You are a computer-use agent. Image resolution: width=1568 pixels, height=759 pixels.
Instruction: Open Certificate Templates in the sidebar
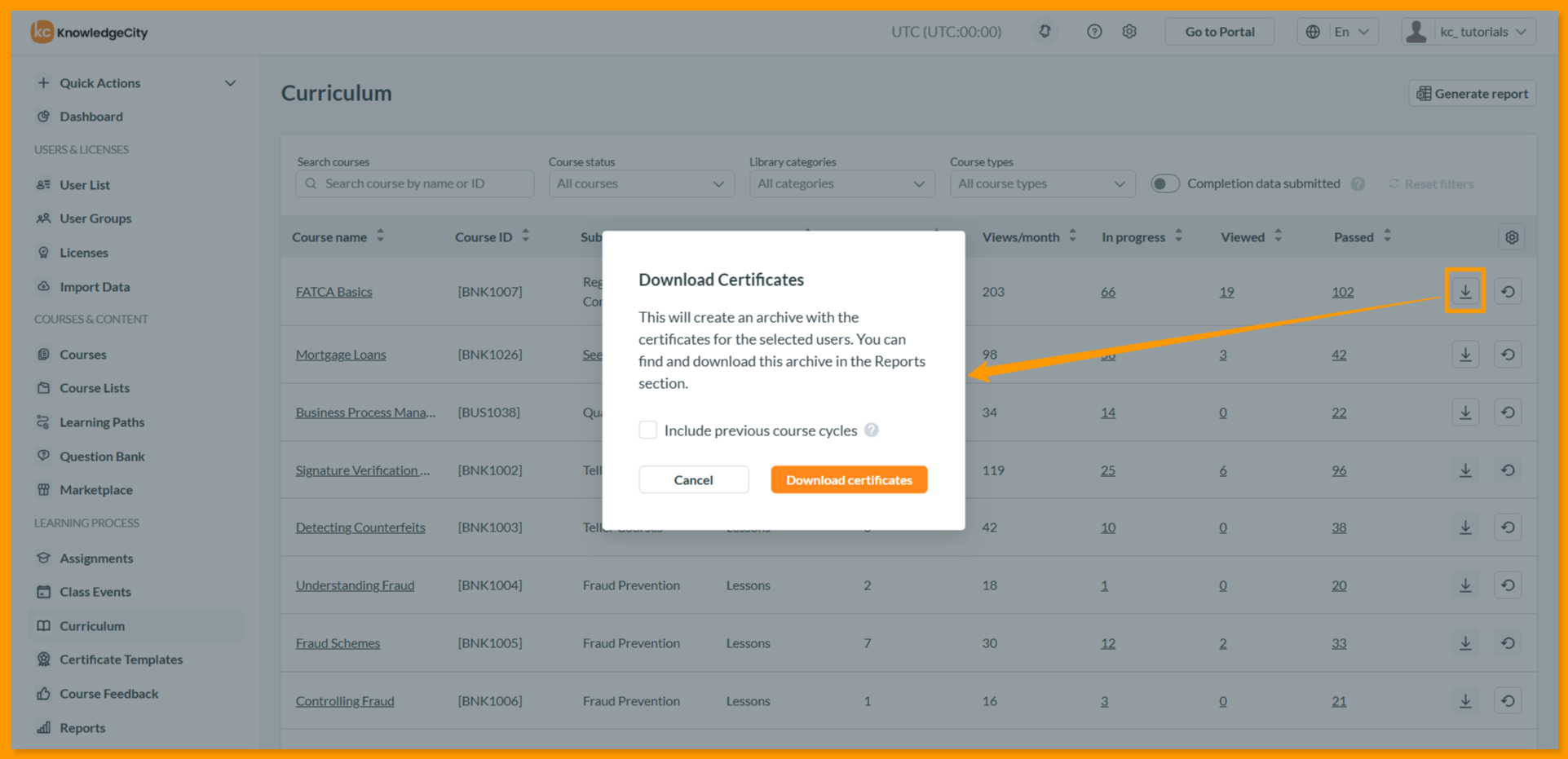click(121, 660)
